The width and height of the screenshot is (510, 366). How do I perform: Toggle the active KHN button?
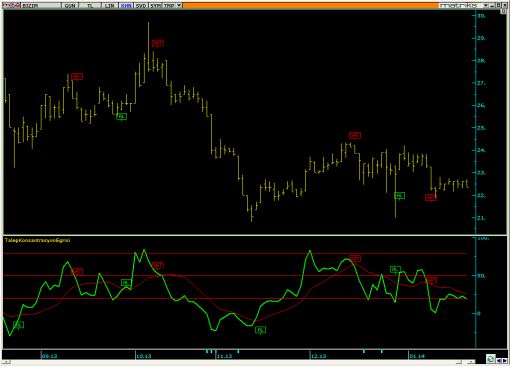(x=126, y=5)
